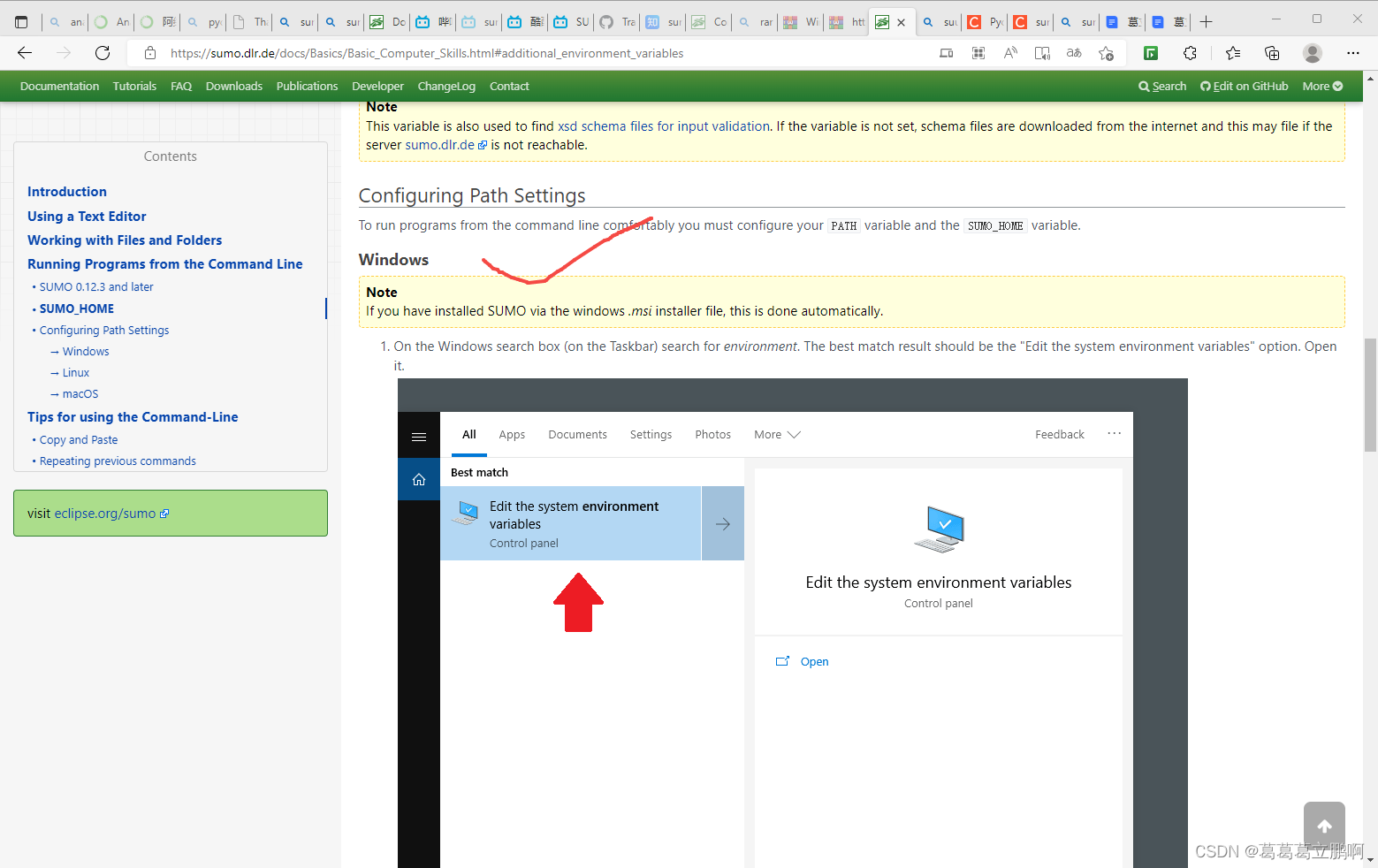Open Immersive Reader book icon
1378x868 pixels.
point(1042,53)
